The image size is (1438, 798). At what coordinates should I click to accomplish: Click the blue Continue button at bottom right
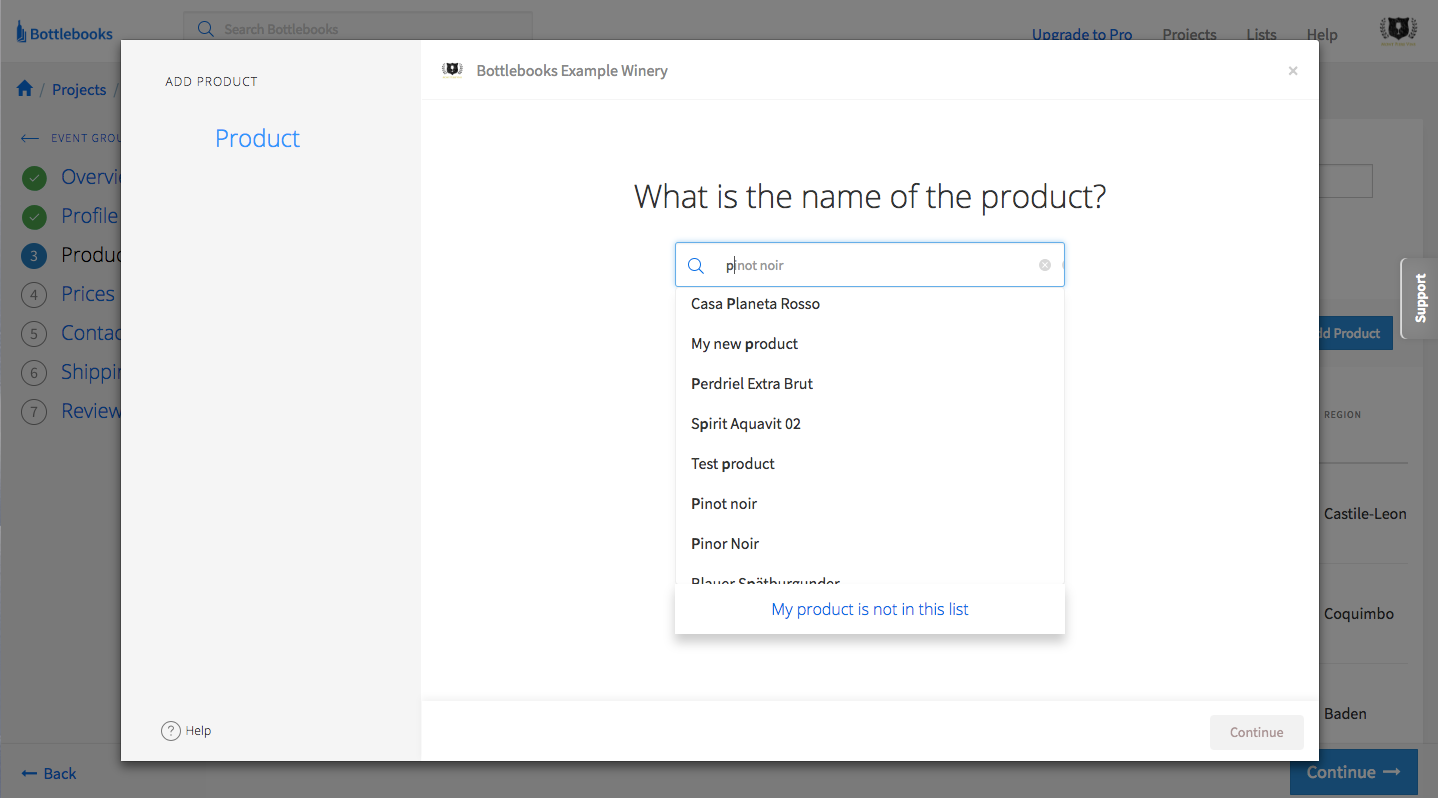(1354, 772)
